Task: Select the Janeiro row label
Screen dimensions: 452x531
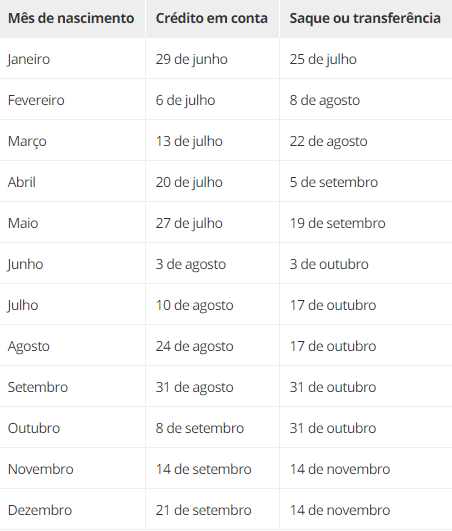Action: pyautogui.click(x=29, y=60)
